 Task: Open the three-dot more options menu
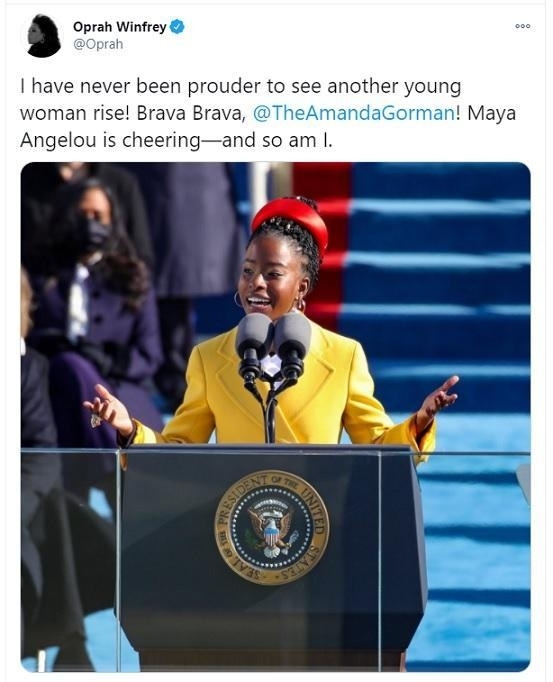tap(523, 26)
